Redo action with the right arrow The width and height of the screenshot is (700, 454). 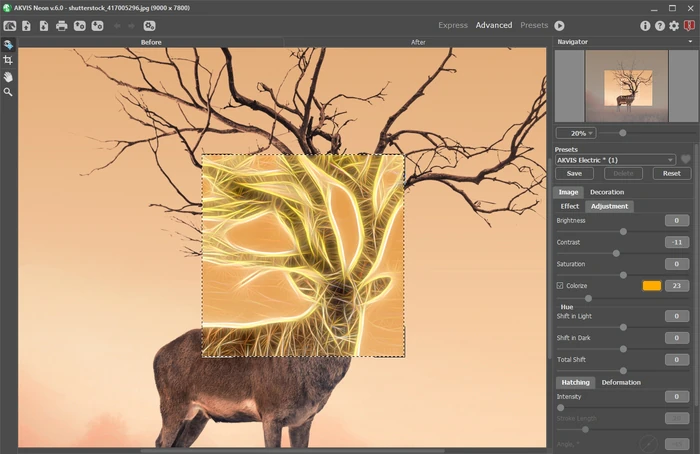click(131, 26)
